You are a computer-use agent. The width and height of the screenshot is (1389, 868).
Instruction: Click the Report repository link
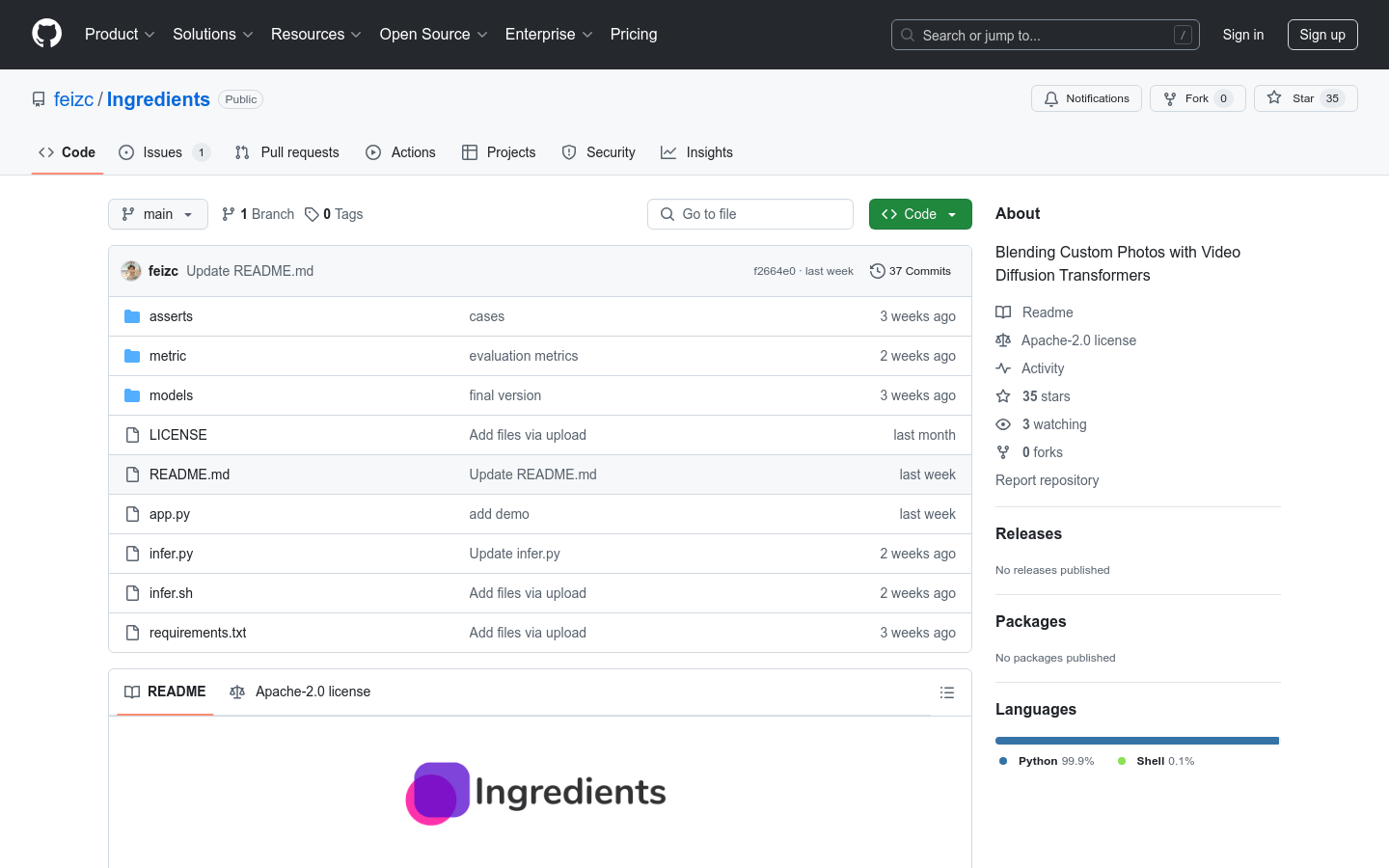pyautogui.click(x=1047, y=480)
